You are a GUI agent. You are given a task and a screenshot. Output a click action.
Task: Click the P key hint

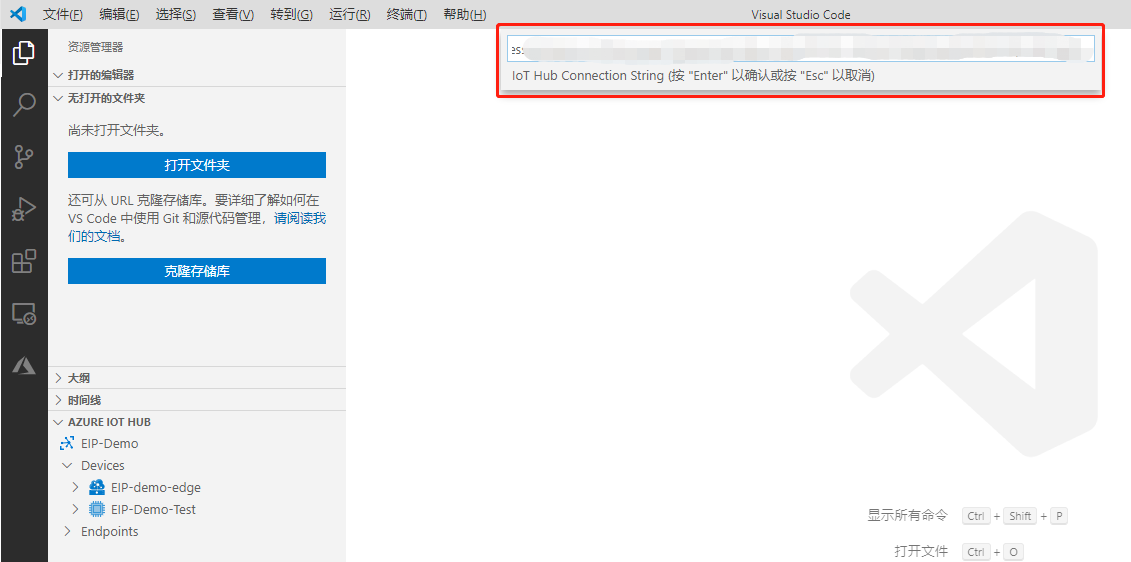click(1058, 516)
